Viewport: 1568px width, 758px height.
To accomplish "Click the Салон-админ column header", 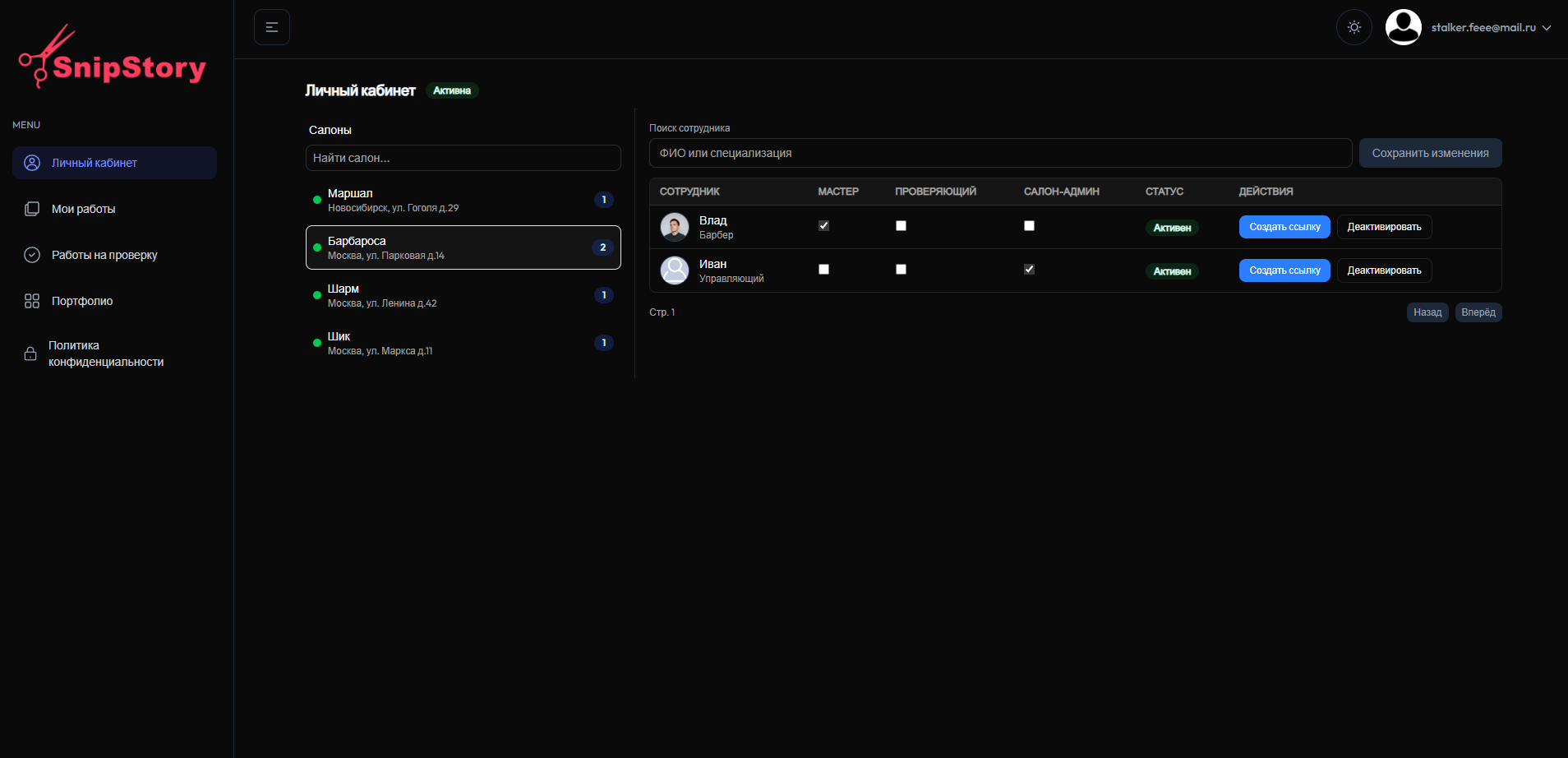I will point(1062,192).
